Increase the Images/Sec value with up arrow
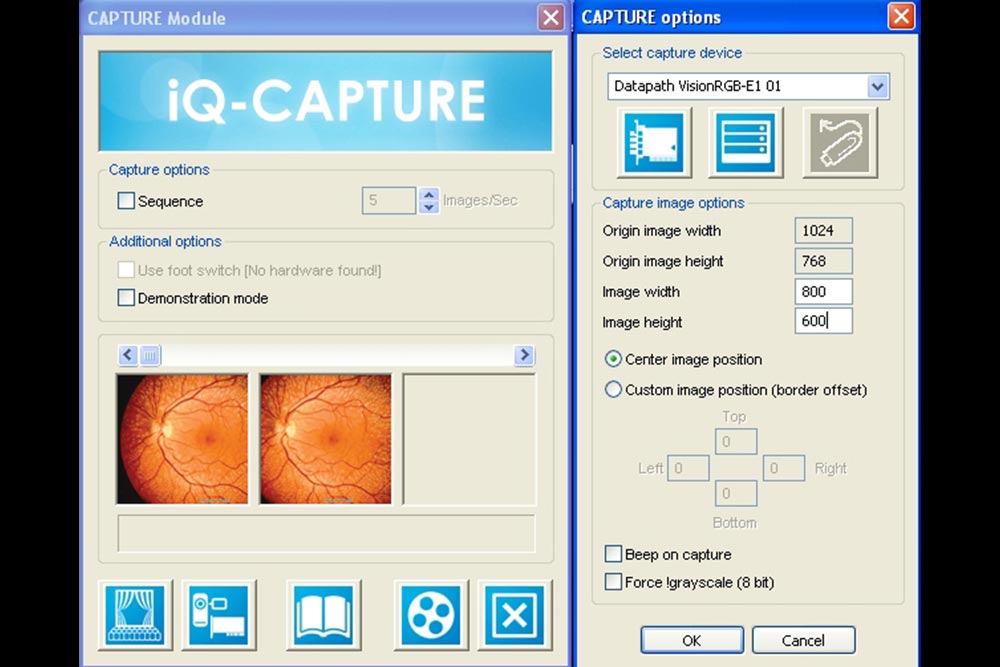1000x667 pixels. (429, 195)
